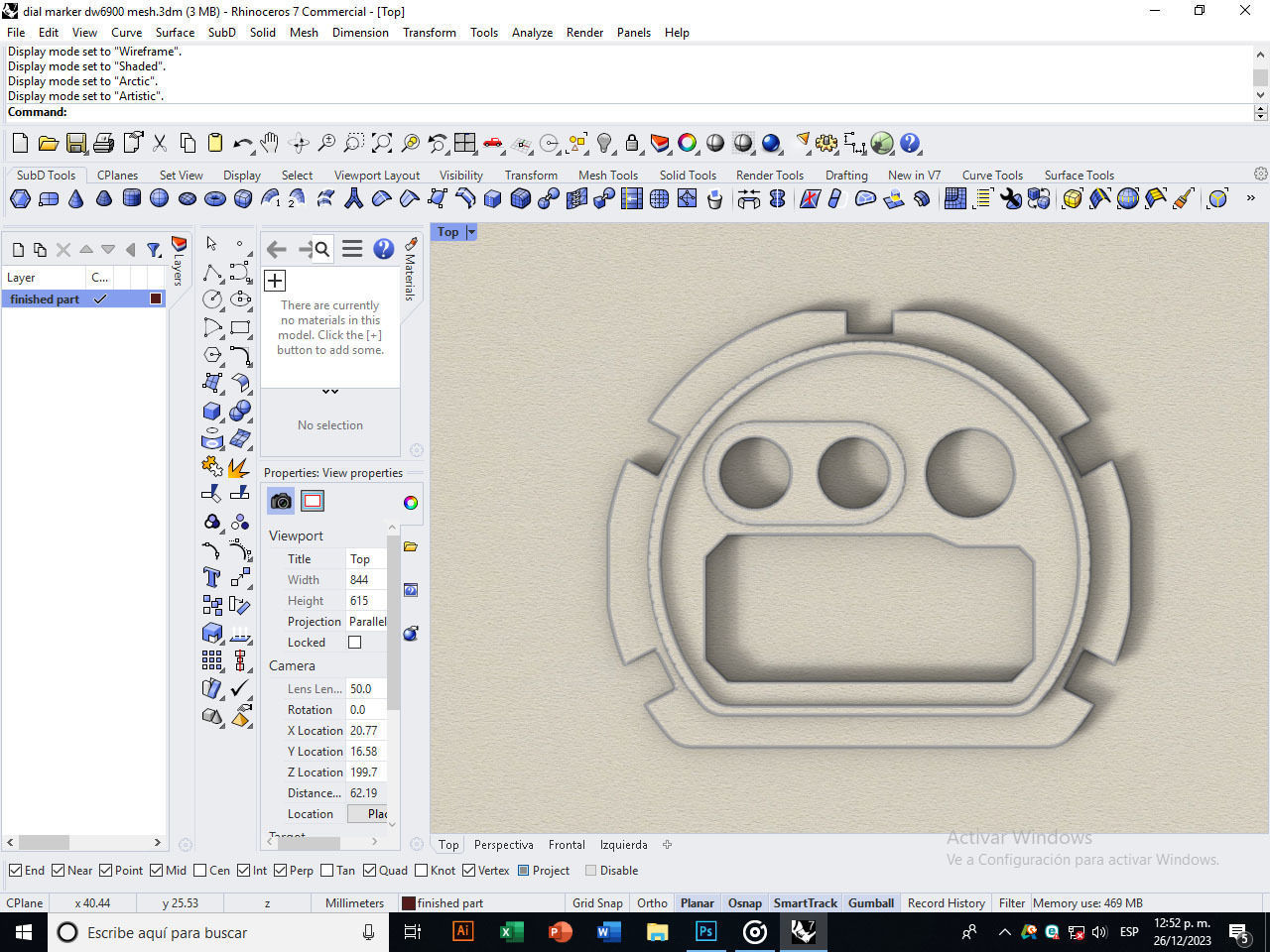The height and width of the screenshot is (952, 1270).
Task: Select the Box solid tool in left toolbar
Action: click(212, 411)
